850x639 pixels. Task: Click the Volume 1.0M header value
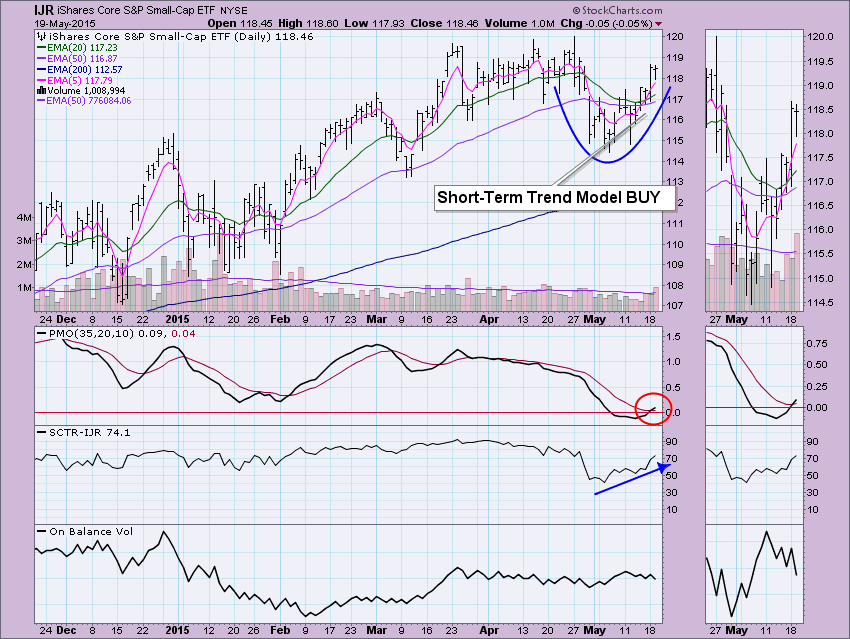[x=519, y=23]
